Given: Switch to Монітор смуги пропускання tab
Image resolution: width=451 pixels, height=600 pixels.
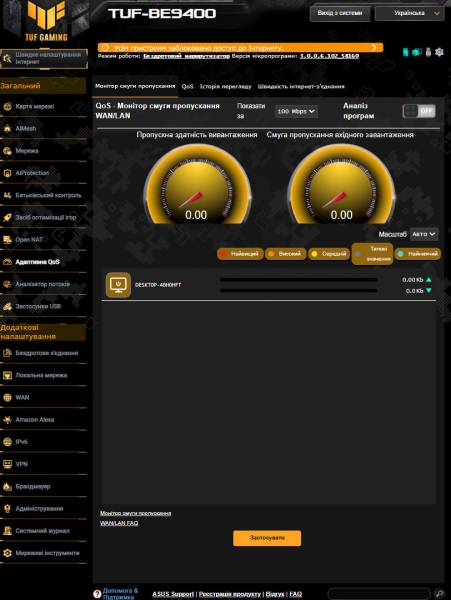Looking at the screenshot, I should point(135,86).
